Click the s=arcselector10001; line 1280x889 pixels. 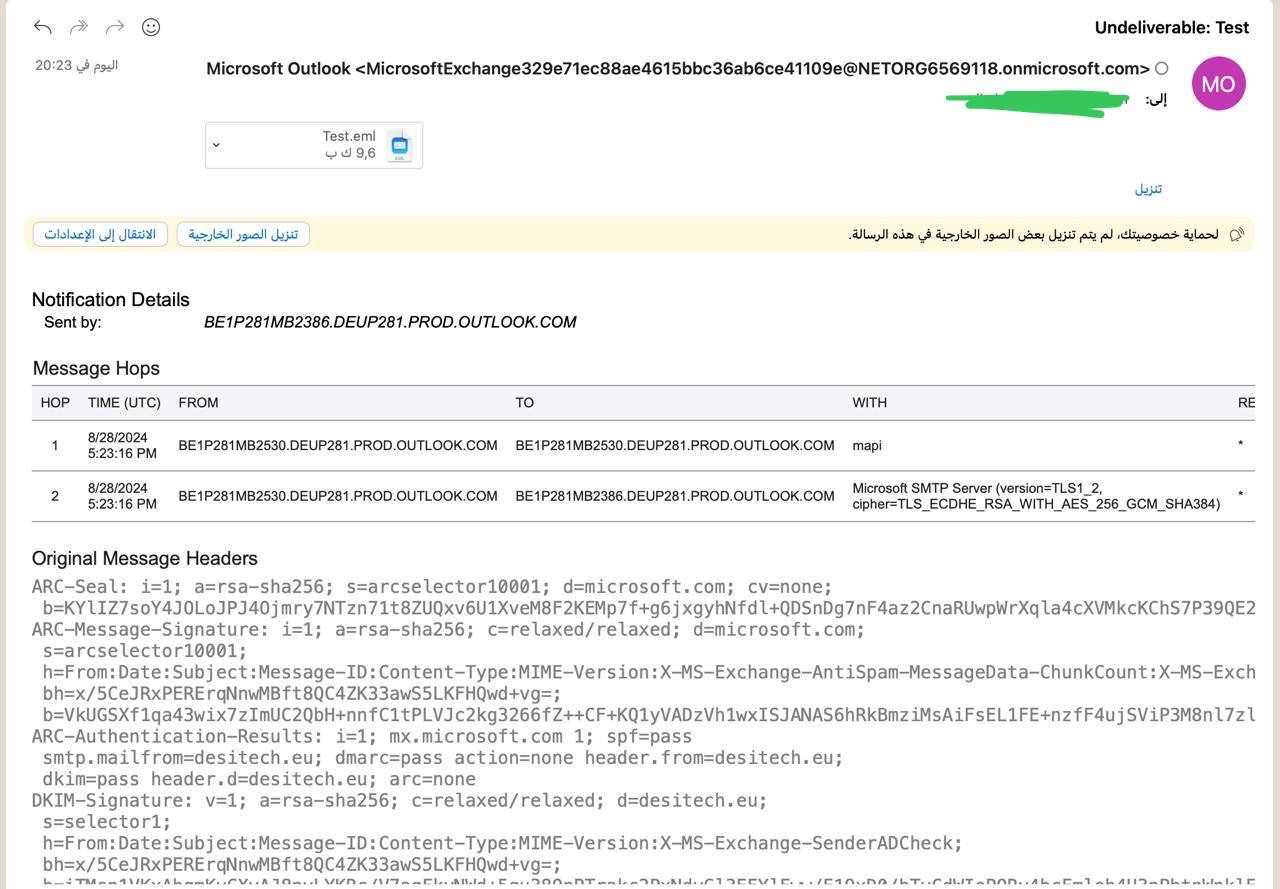click(145, 651)
